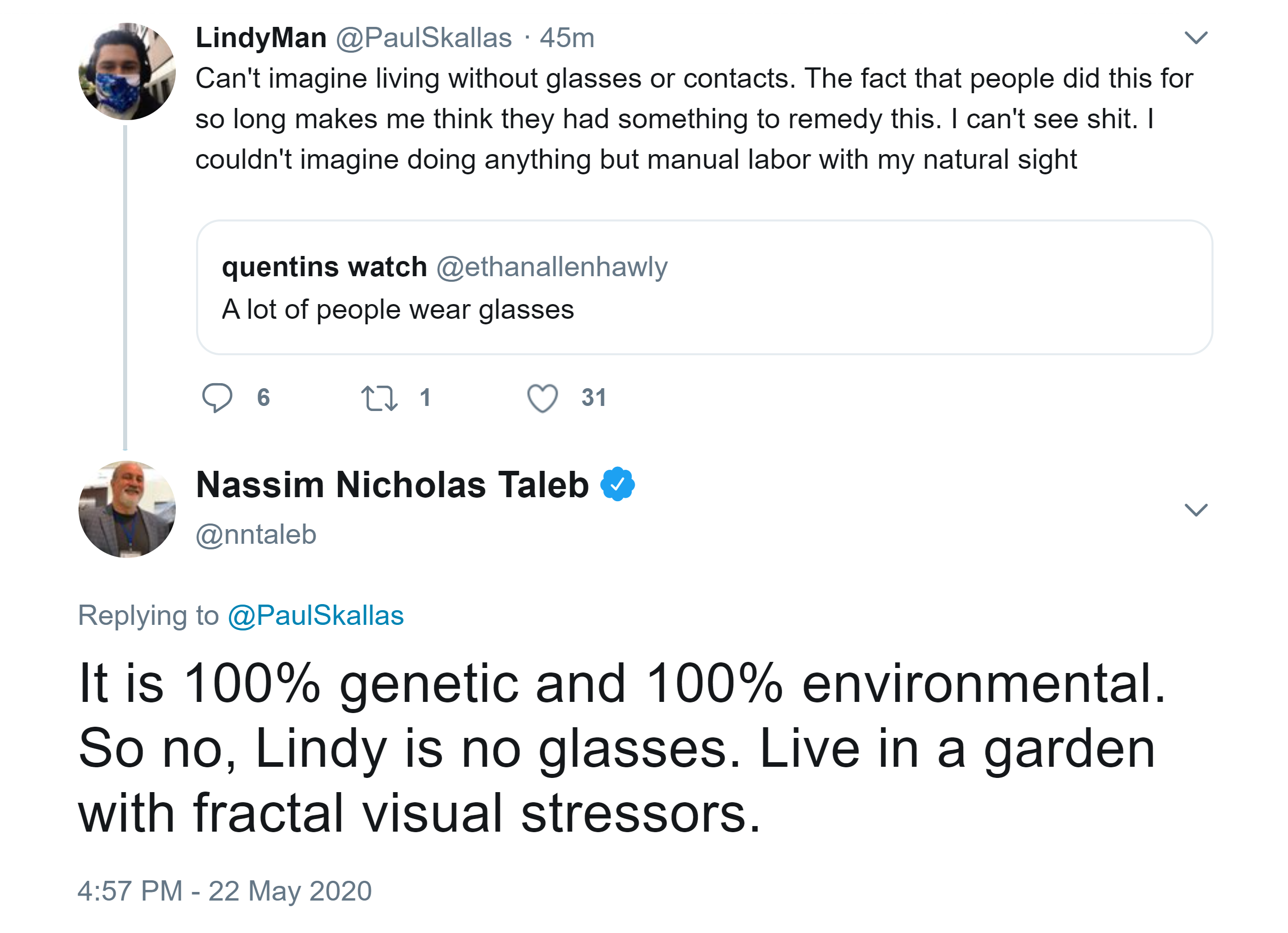Click the reply count 6
Screen dimensions: 1288x933
pos(263,397)
